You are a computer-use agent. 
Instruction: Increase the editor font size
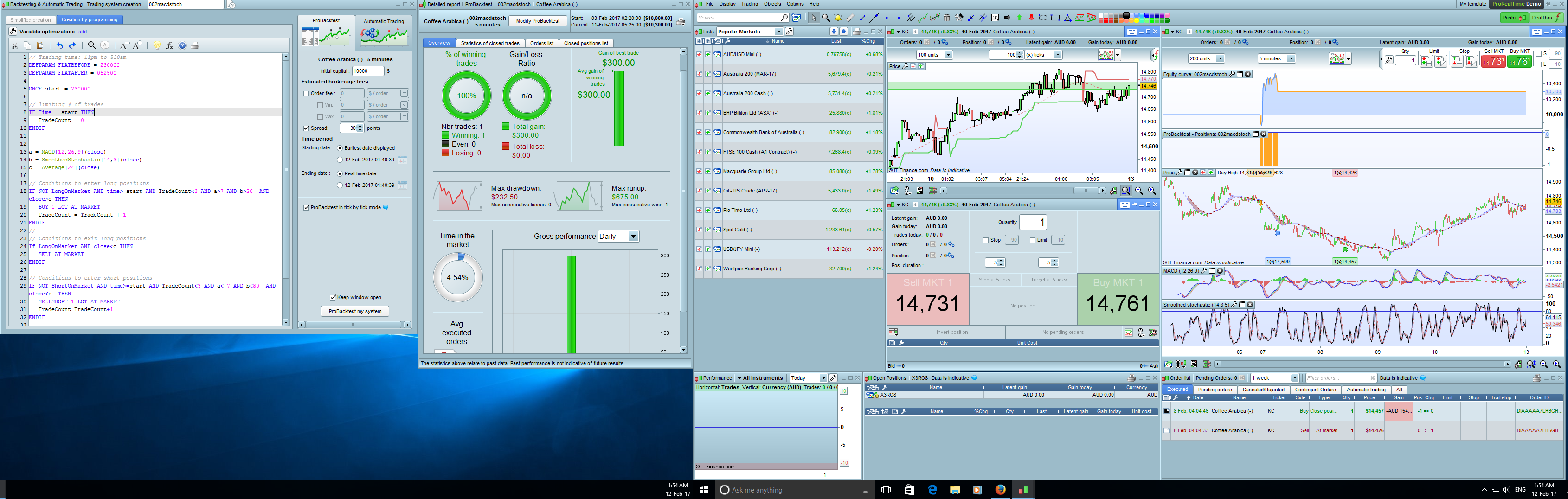138,45
